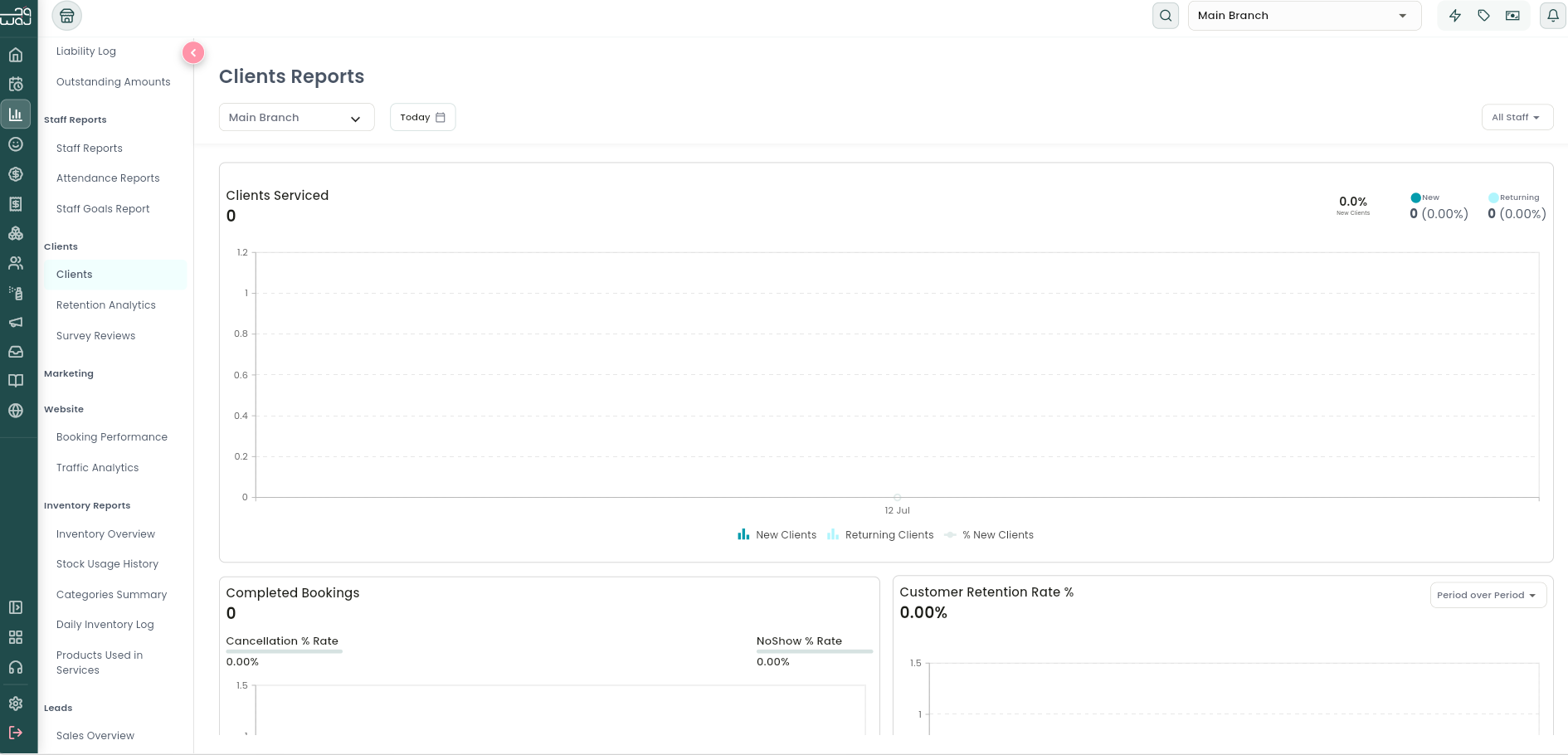
Task: Open Inventory Overview
Action: click(x=106, y=534)
